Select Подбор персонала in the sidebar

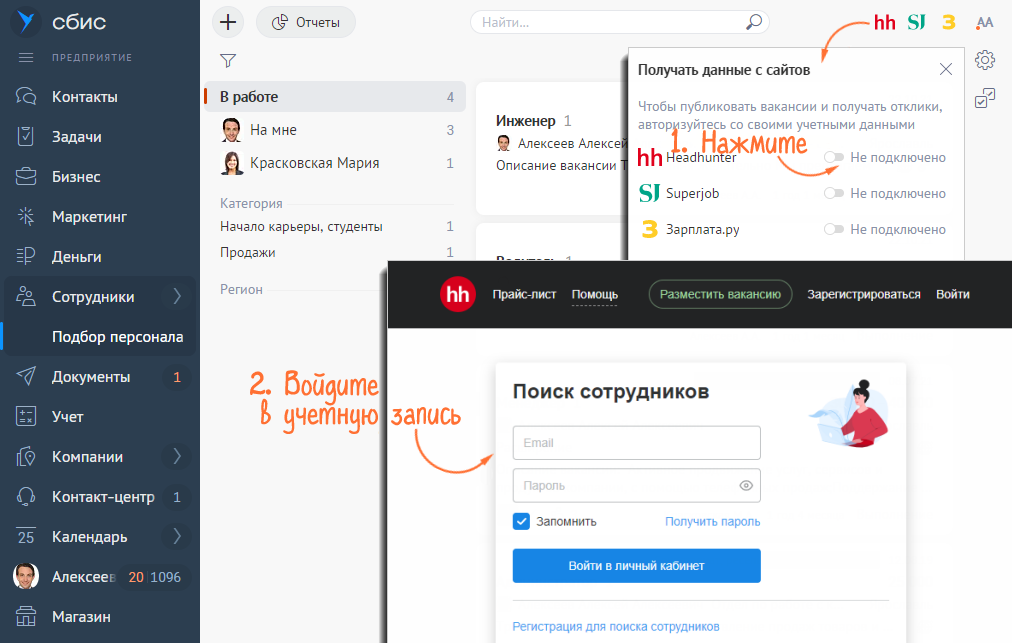click(x=117, y=337)
